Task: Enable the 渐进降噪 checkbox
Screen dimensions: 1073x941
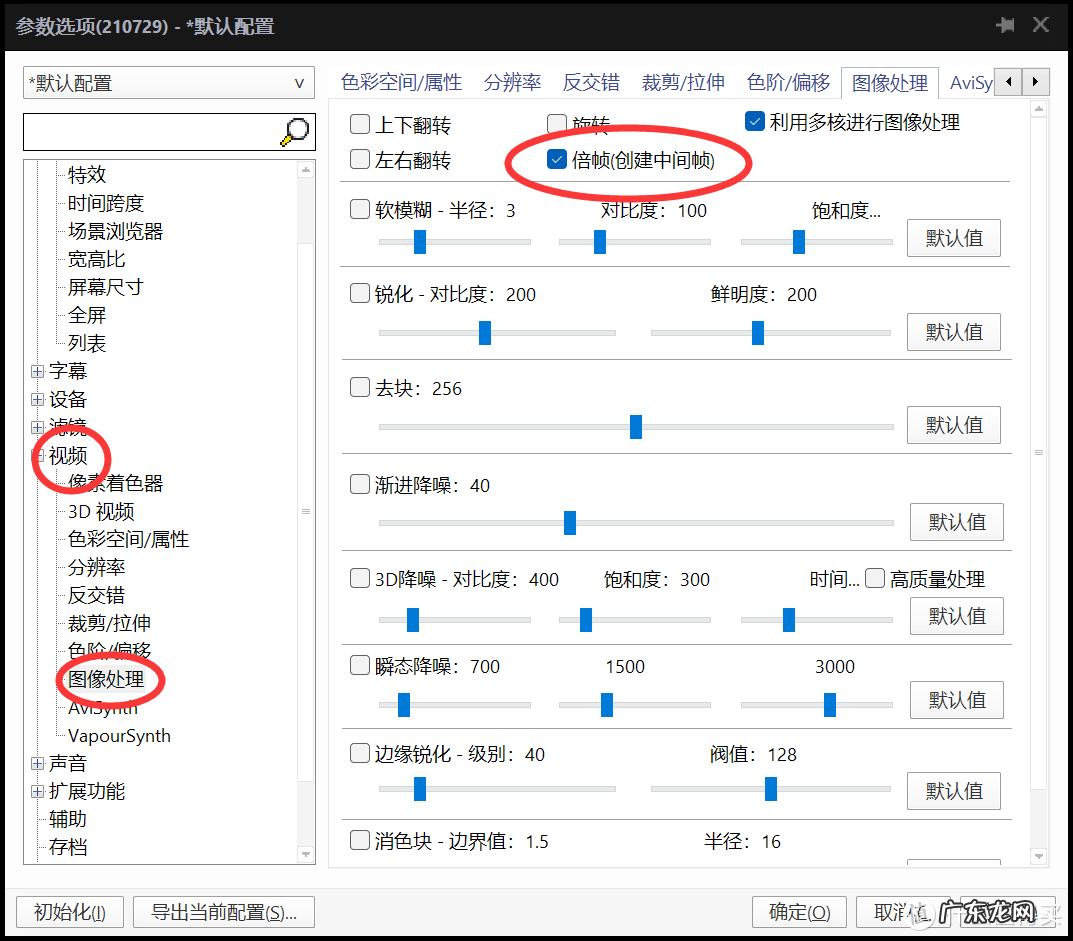Action: click(x=359, y=485)
